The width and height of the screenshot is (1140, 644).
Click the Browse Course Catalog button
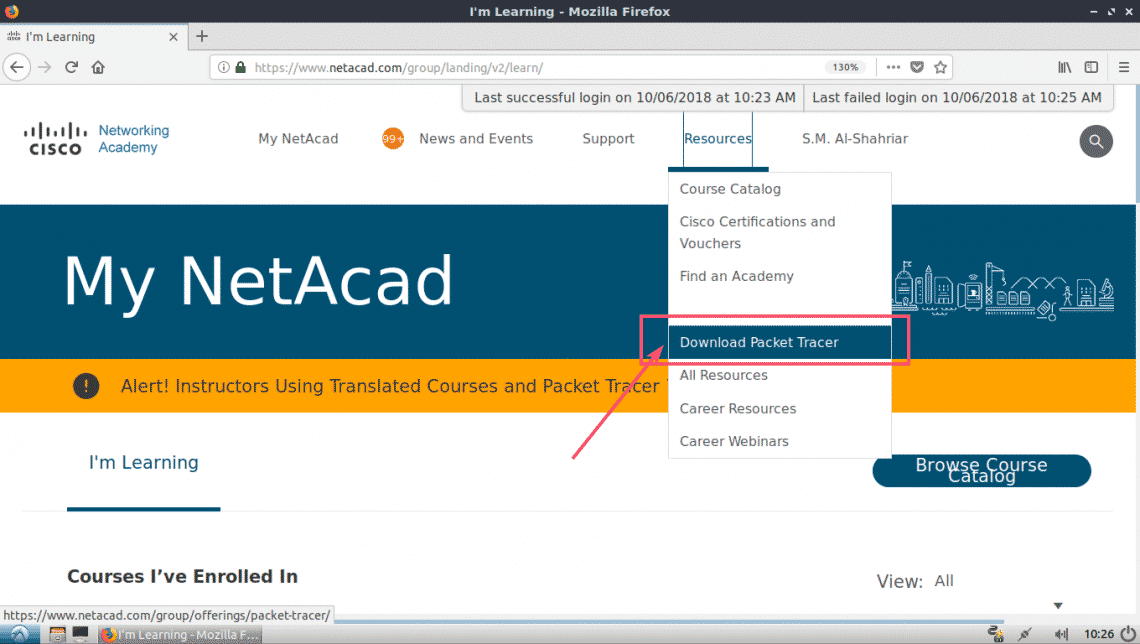982,470
